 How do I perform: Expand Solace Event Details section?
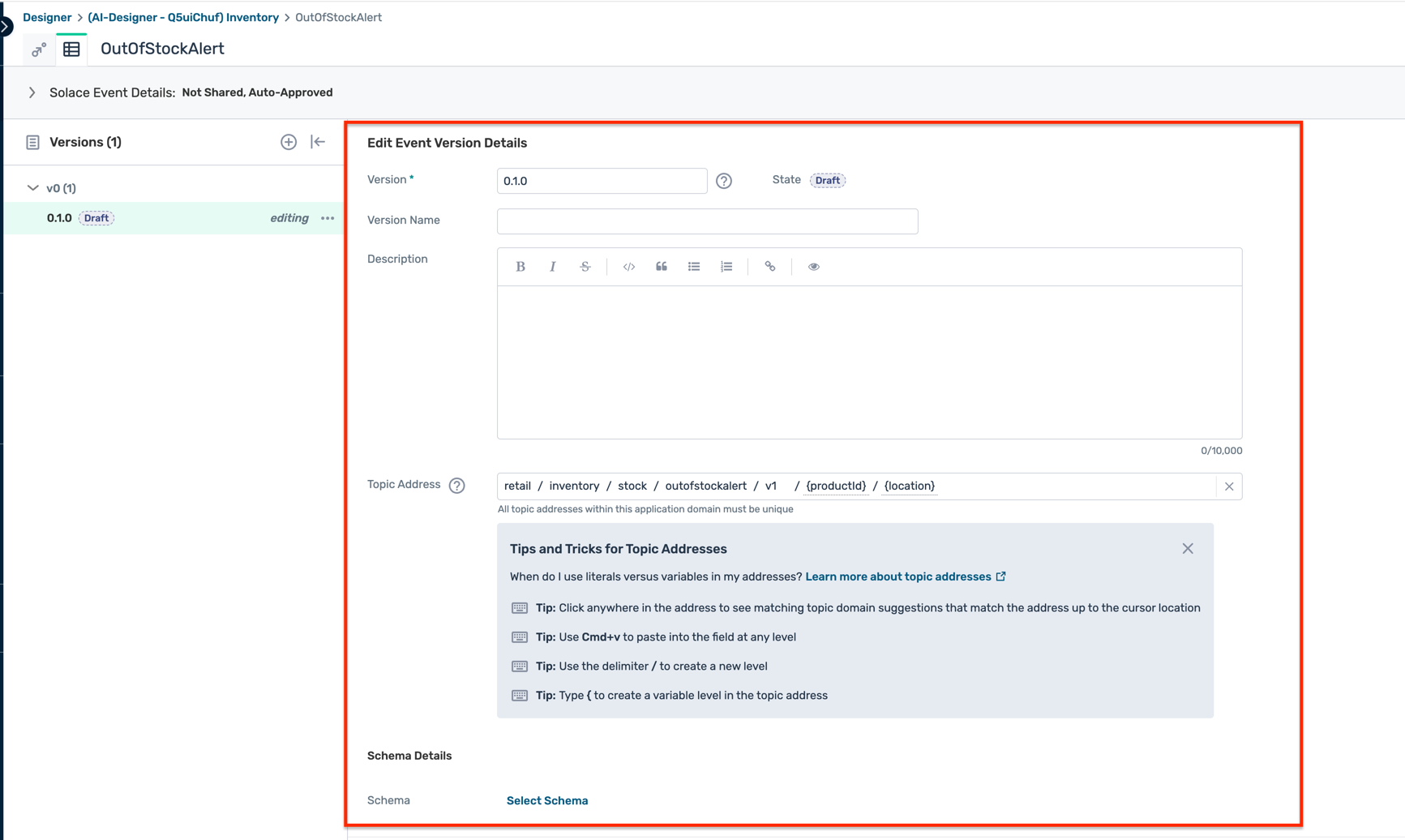[x=32, y=92]
